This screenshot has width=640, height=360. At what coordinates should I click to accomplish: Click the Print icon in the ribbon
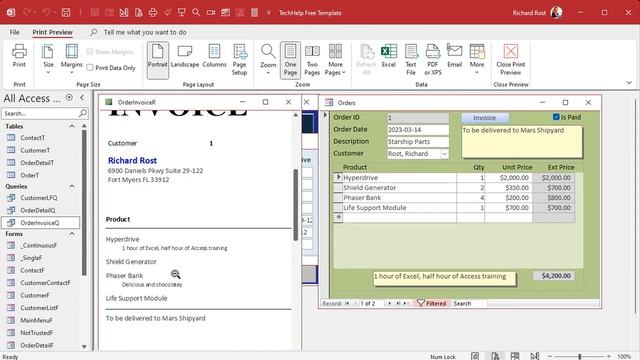tap(19, 56)
